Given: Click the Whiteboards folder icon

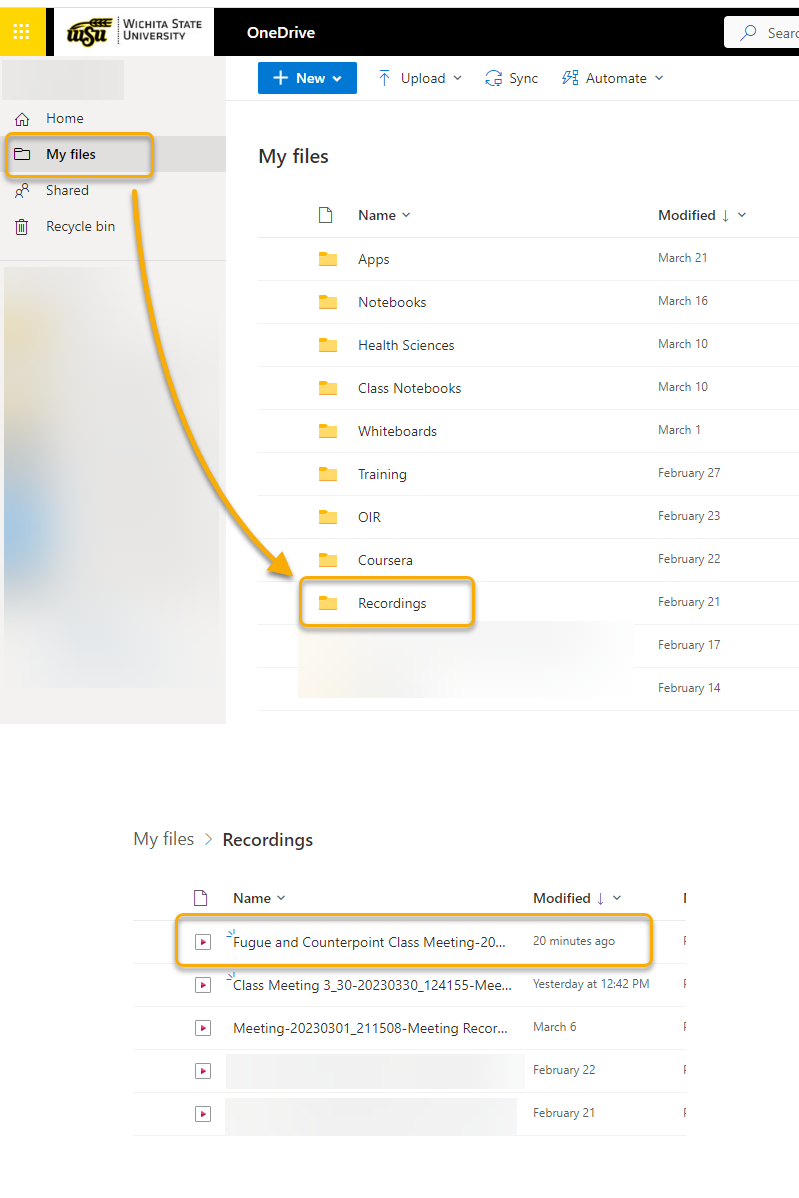Looking at the screenshot, I should pyautogui.click(x=328, y=431).
